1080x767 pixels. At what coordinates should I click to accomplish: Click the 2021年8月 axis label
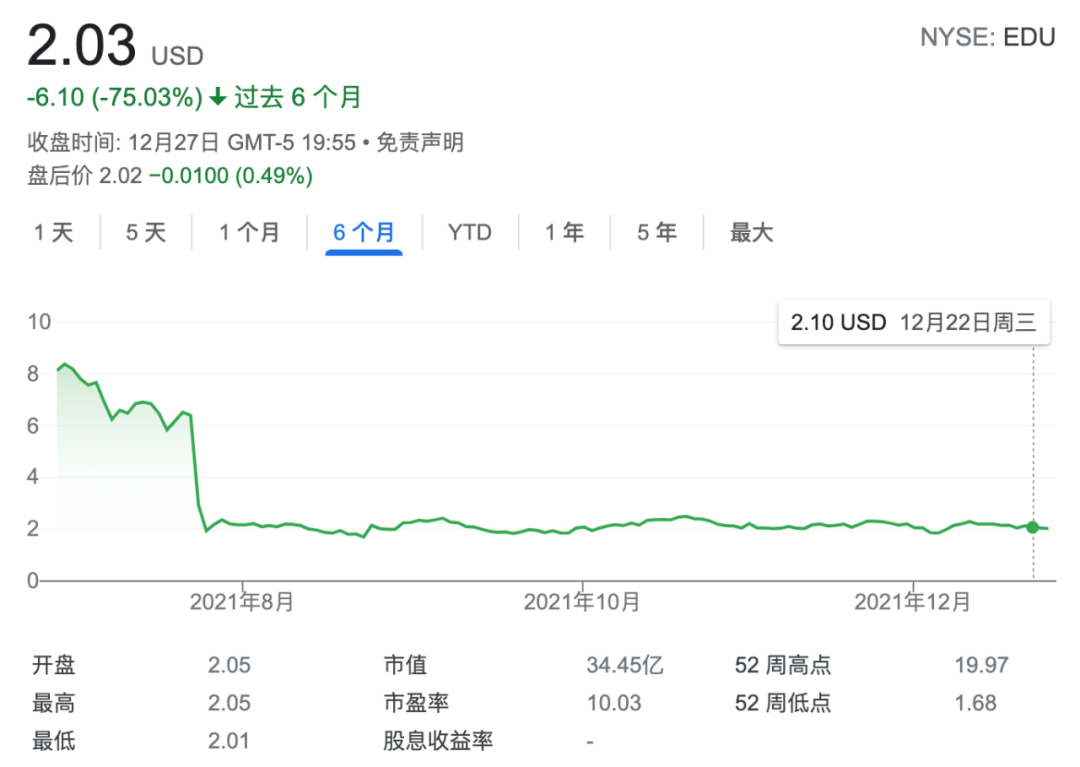point(242,602)
